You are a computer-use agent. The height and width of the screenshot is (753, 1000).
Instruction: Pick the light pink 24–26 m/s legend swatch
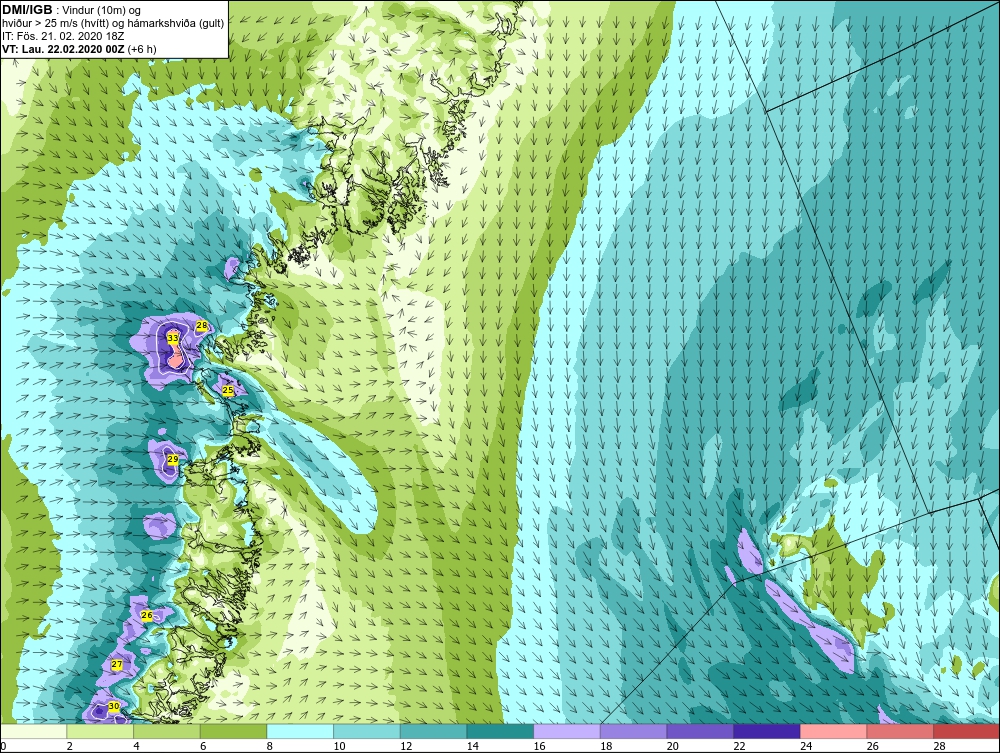[833, 731]
